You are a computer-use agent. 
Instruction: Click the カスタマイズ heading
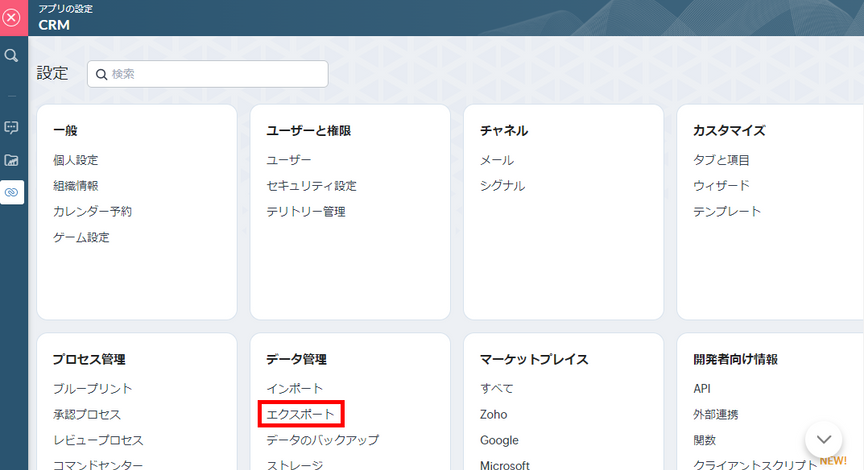point(730,131)
